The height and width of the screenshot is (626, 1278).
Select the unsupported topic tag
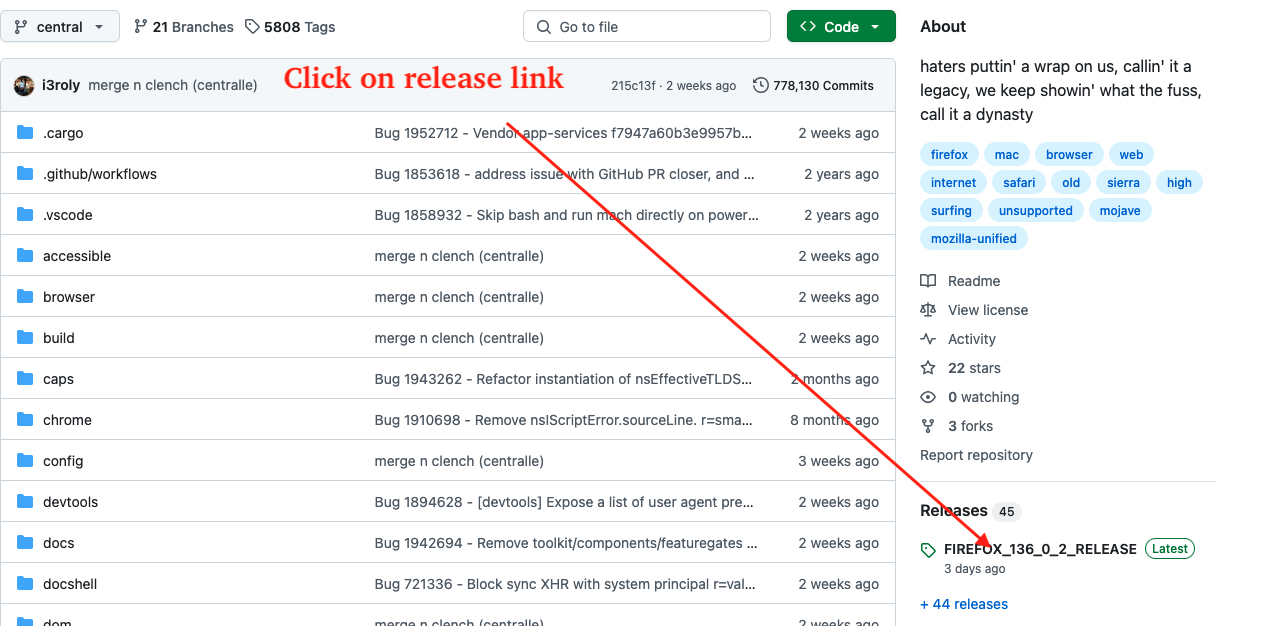coord(1035,211)
